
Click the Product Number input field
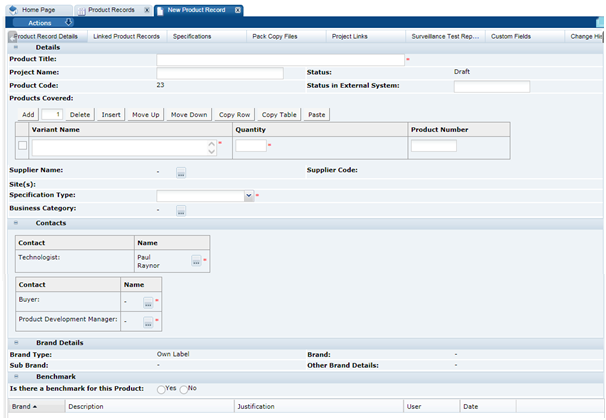434,146
